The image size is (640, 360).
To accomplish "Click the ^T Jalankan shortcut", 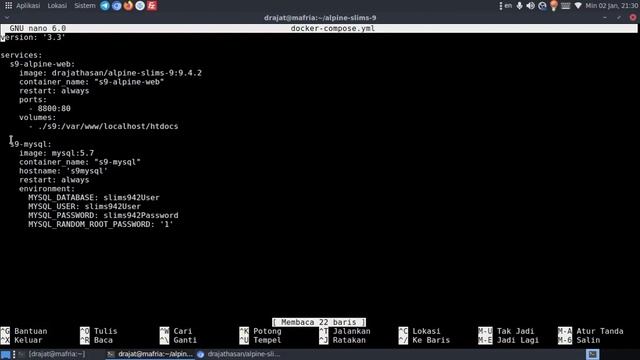I will 345,331.
